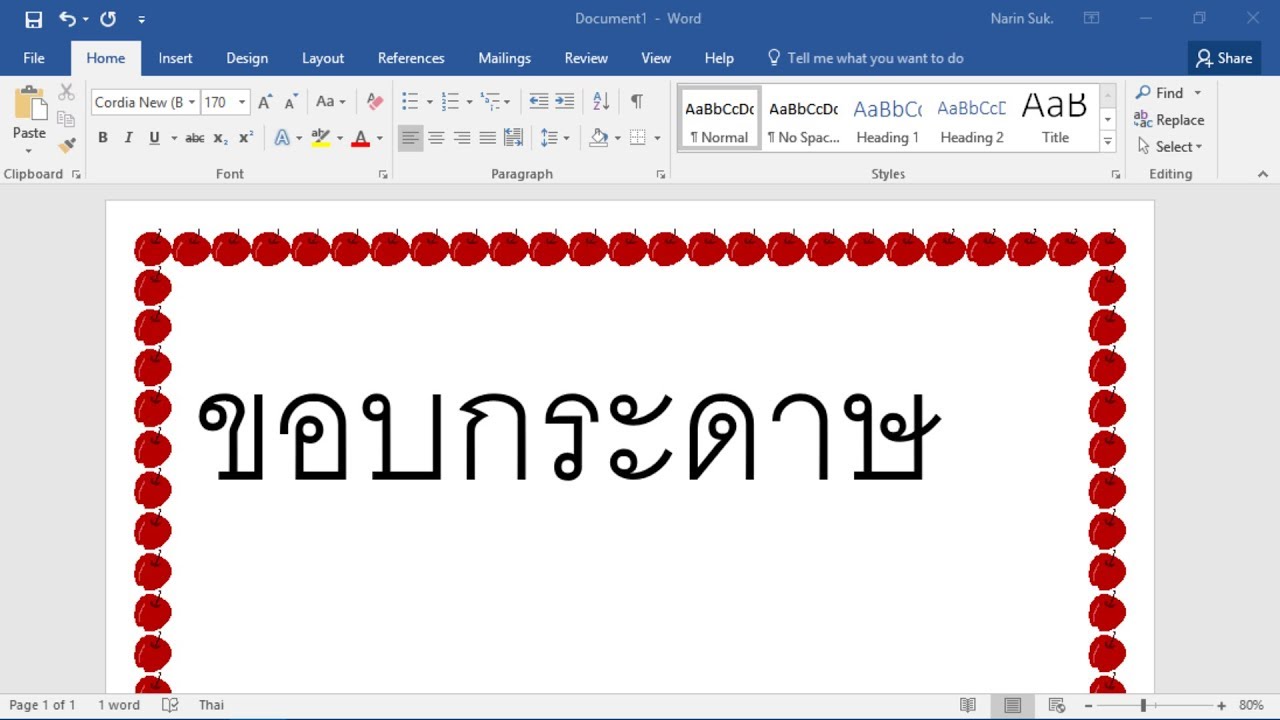Adjust the zoom slider handle

(x=1143, y=705)
